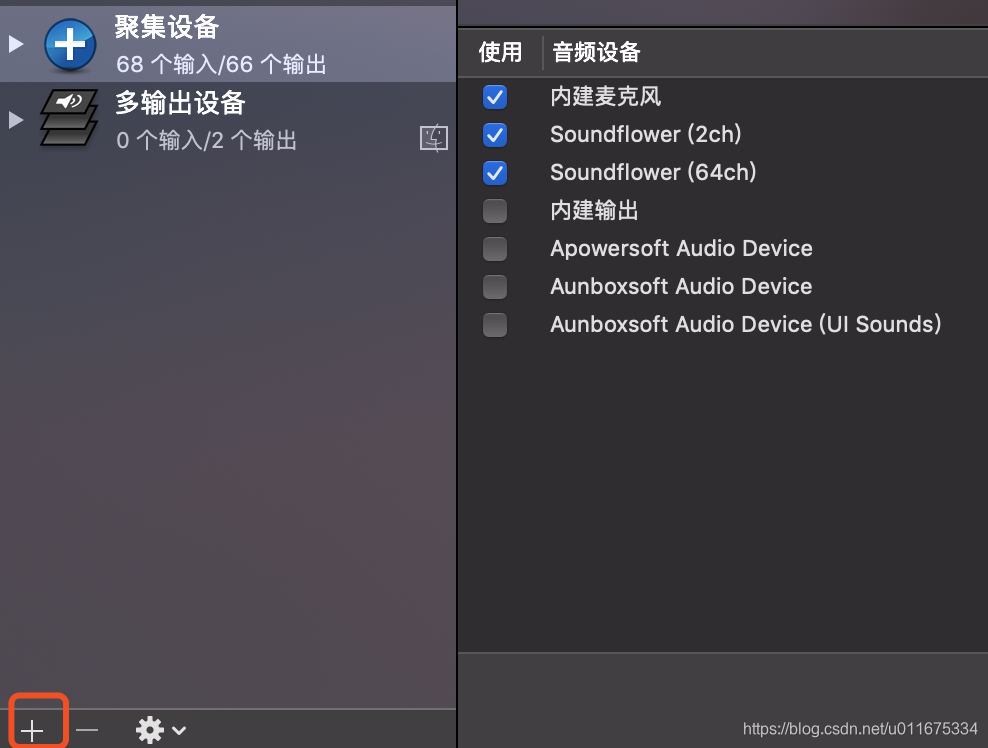Image resolution: width=988 pixels, height=748 pixels.
Task: Check the Aunboxsoft Audio Device (UI Sounds) checkbox
Action: tap(495, 325)
